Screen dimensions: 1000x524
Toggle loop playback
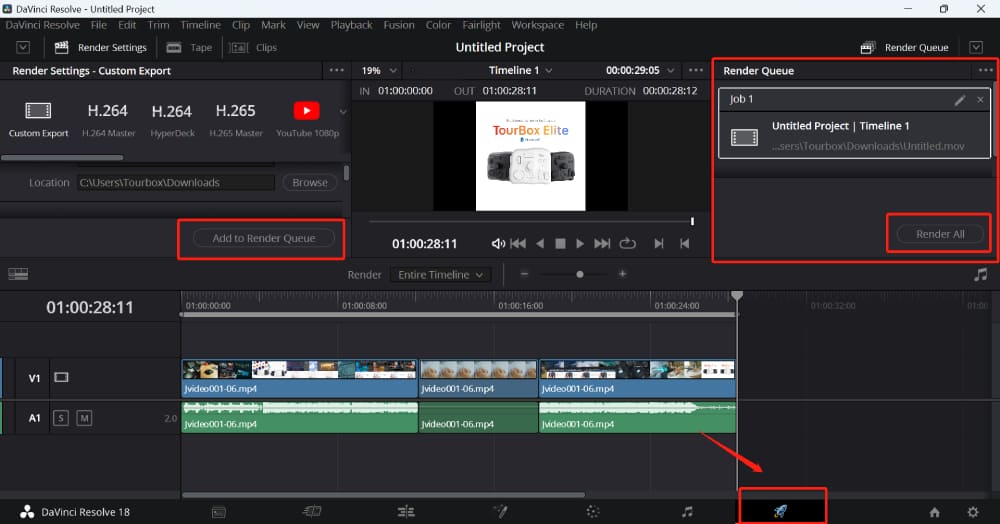[x=628, y=244]
